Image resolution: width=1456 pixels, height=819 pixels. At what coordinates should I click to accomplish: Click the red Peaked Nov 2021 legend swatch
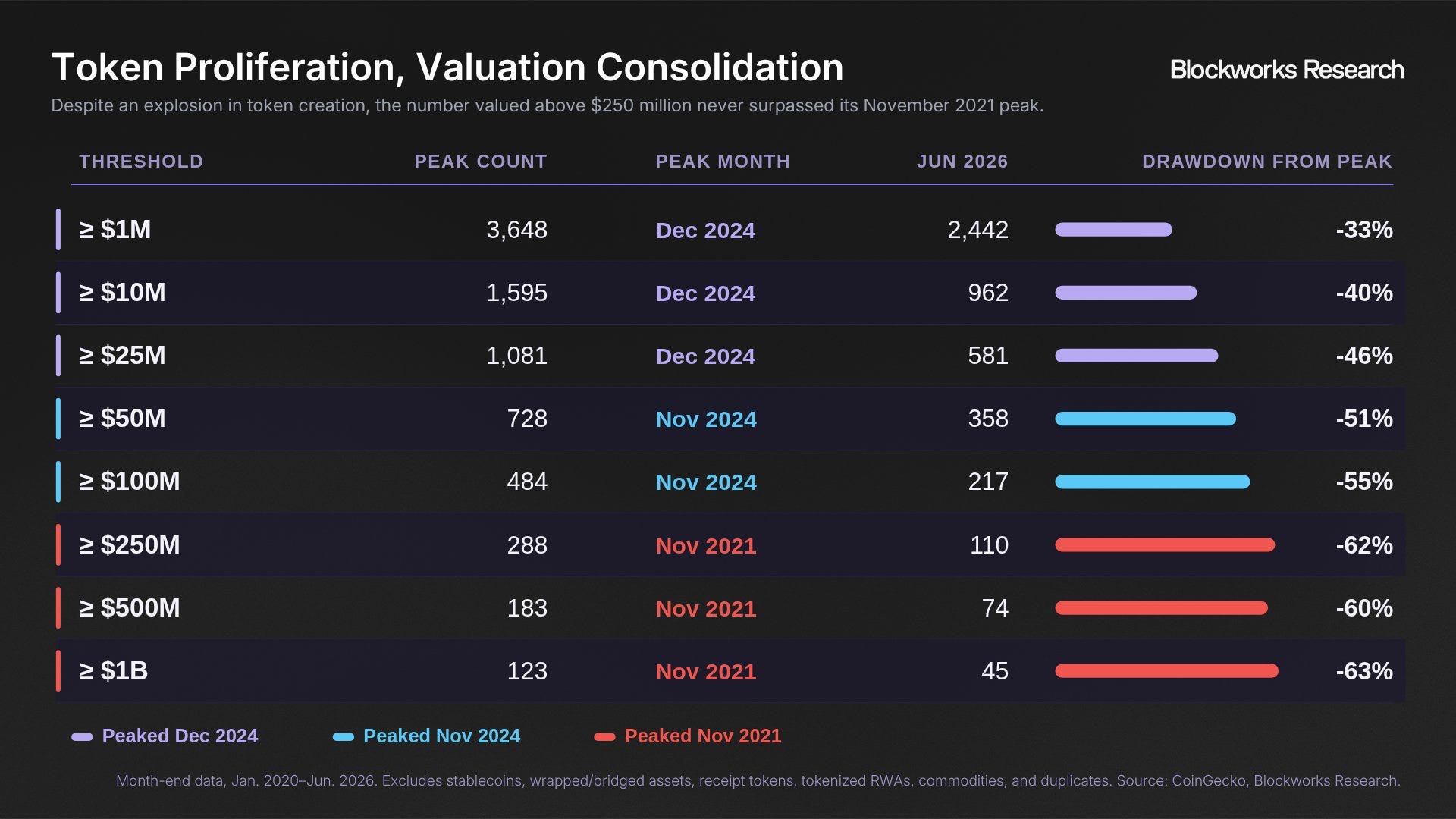pyautogui.click(x=604, y=736)
